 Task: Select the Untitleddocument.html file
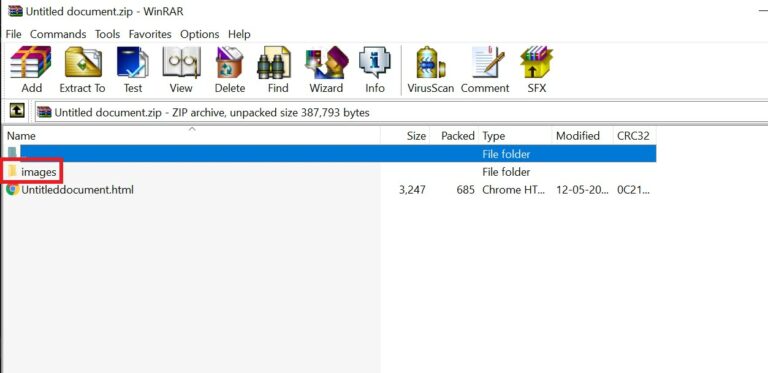click(77, 189)
